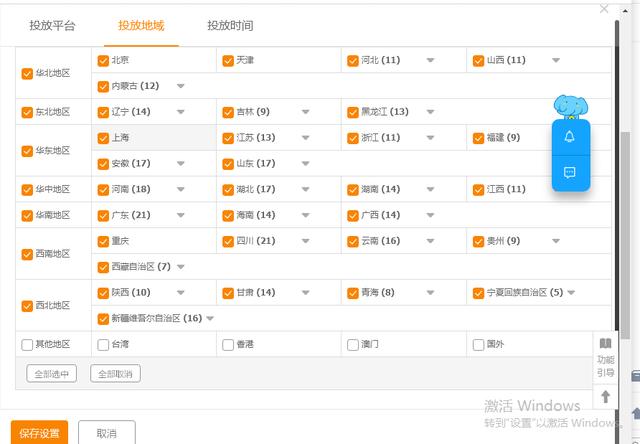
Task: Expand the 河北 (11) city dropdown arrow
Action: tap(430, 60)
